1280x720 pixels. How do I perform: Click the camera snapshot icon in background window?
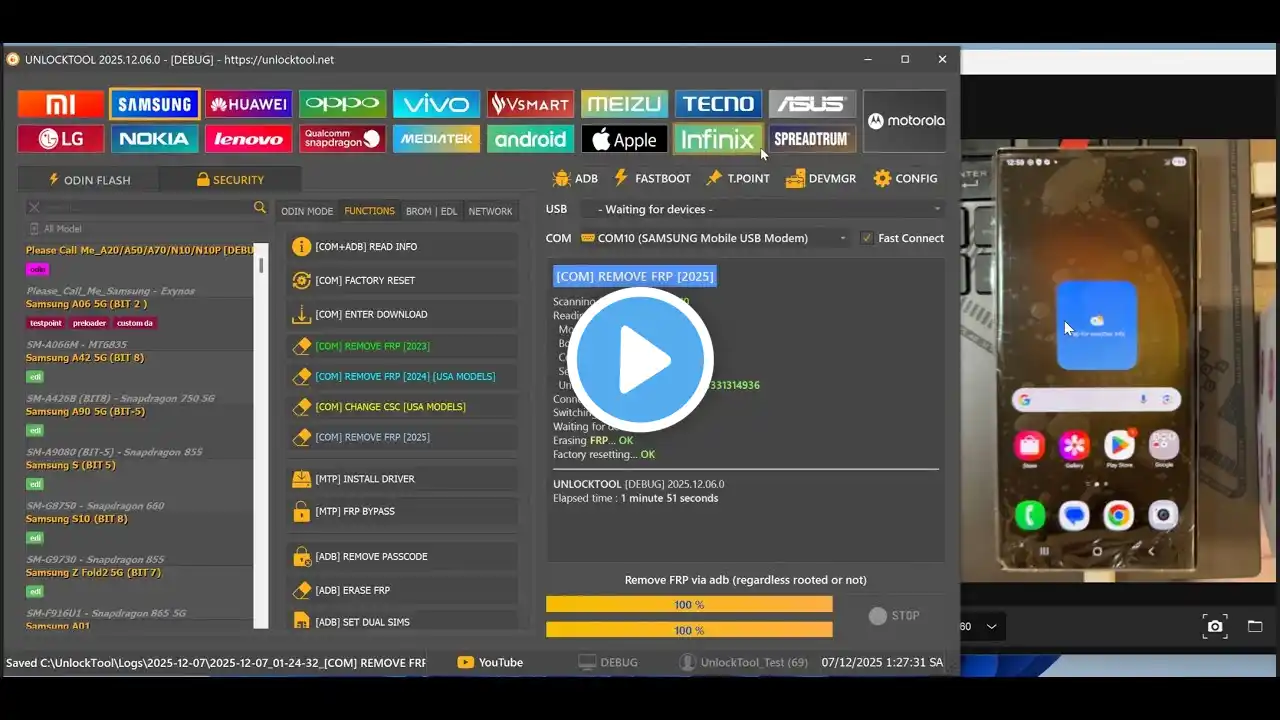tap(1215, 627)
